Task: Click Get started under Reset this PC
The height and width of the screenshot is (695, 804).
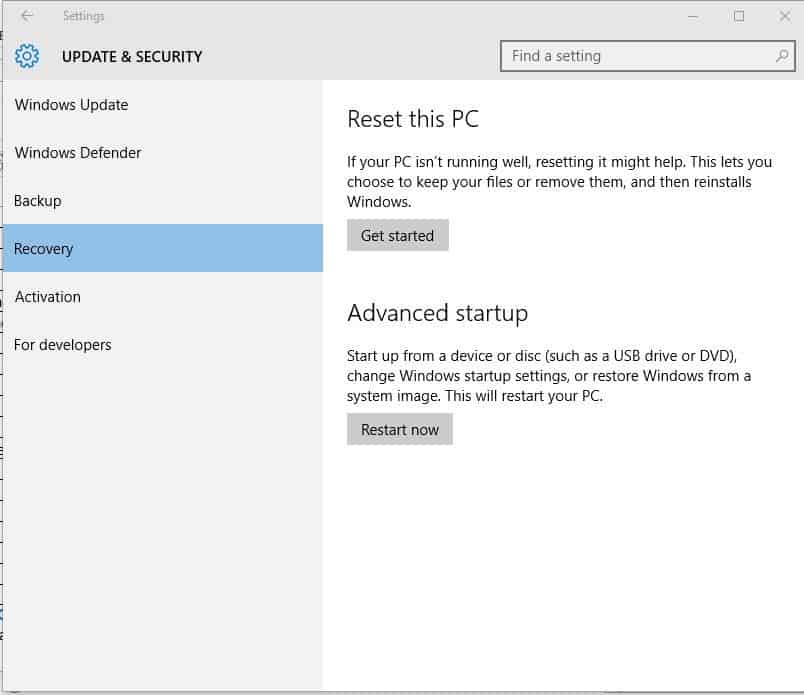Action: point(397,235)
